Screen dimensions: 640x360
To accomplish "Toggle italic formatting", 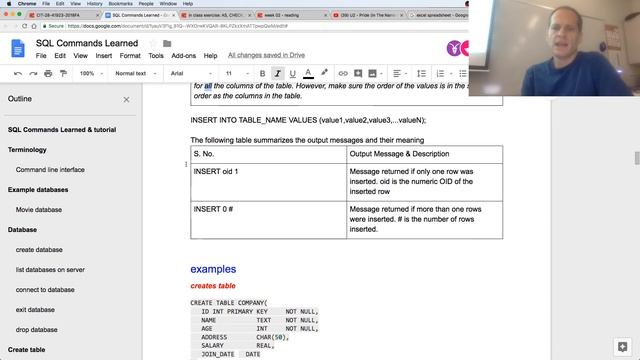I will [278, 73].
